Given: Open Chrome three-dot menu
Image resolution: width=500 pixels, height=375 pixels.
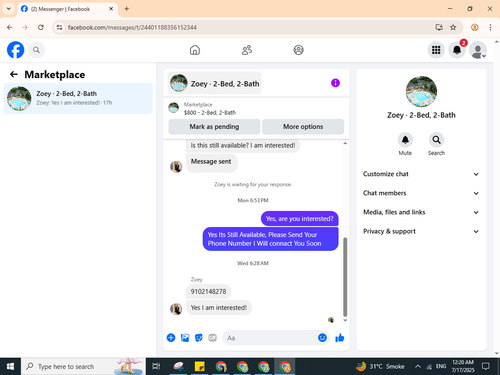Looking at the screenshot, I should [490, 27].
